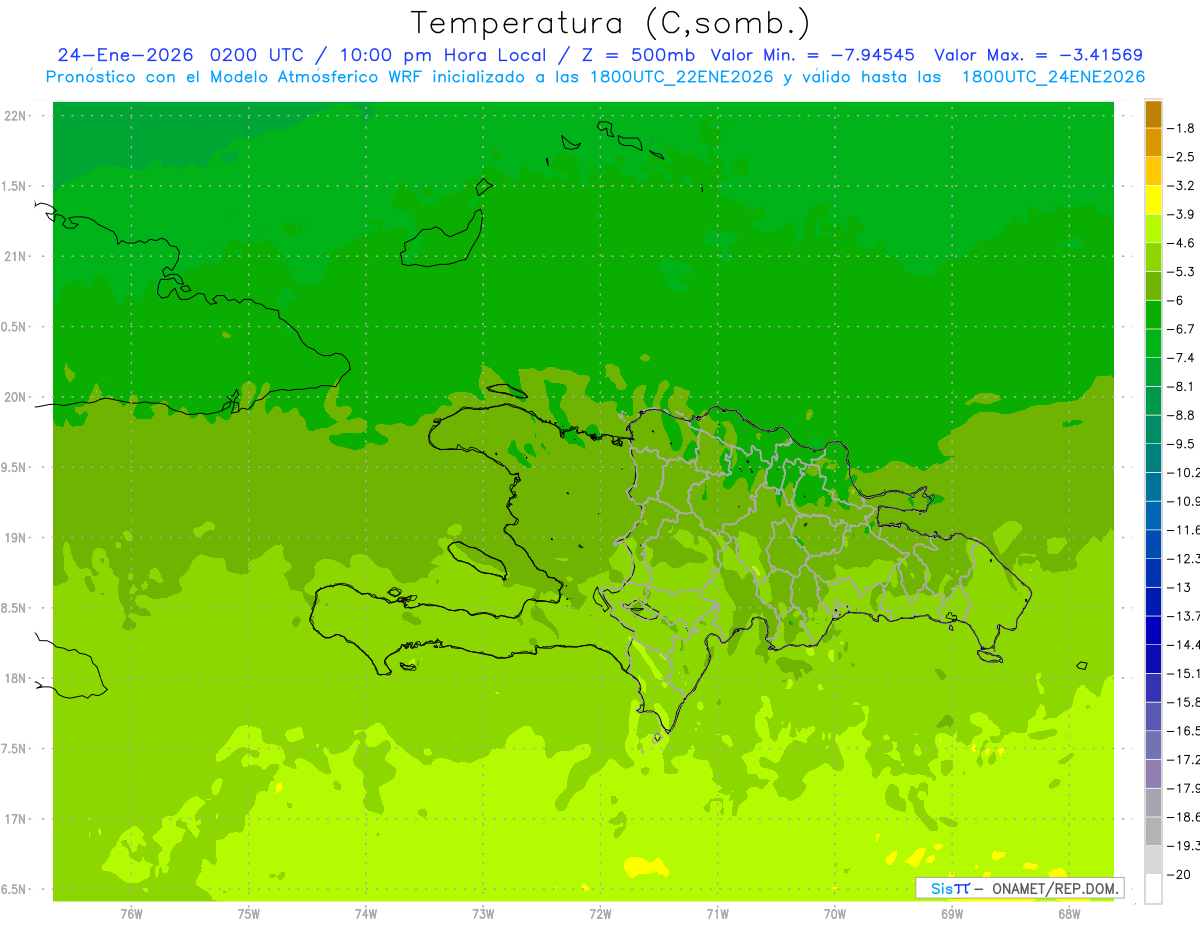Click the "20N" latitude label
Screen dimensions: 1200x927
(16, 397)
